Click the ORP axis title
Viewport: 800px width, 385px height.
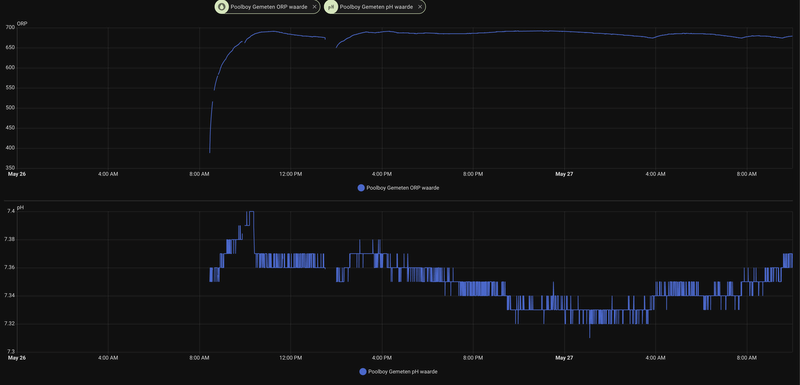[x=21, y=23]
